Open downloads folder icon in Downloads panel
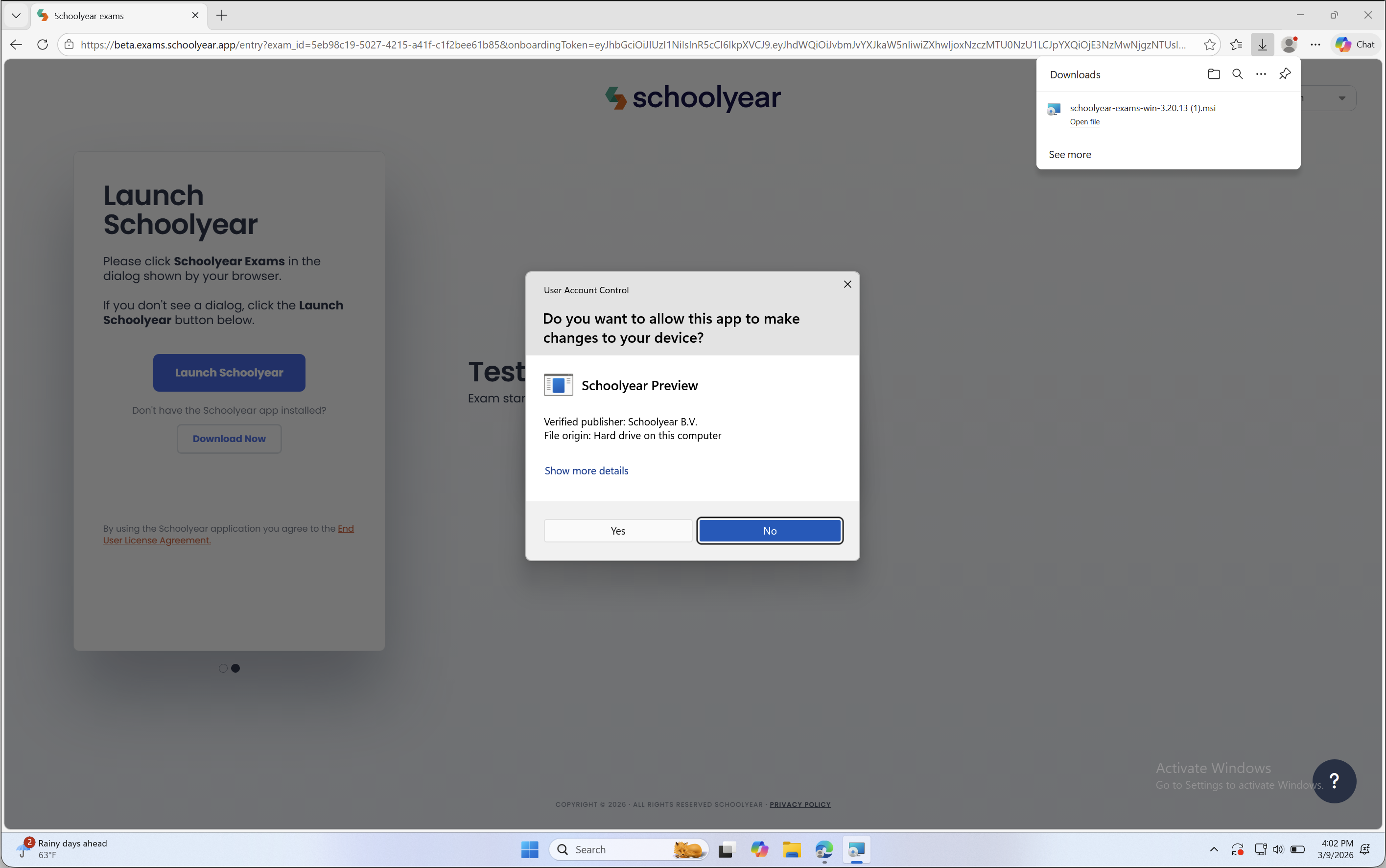Viewport: 1386px width, 868px height. pos(1213,74)
